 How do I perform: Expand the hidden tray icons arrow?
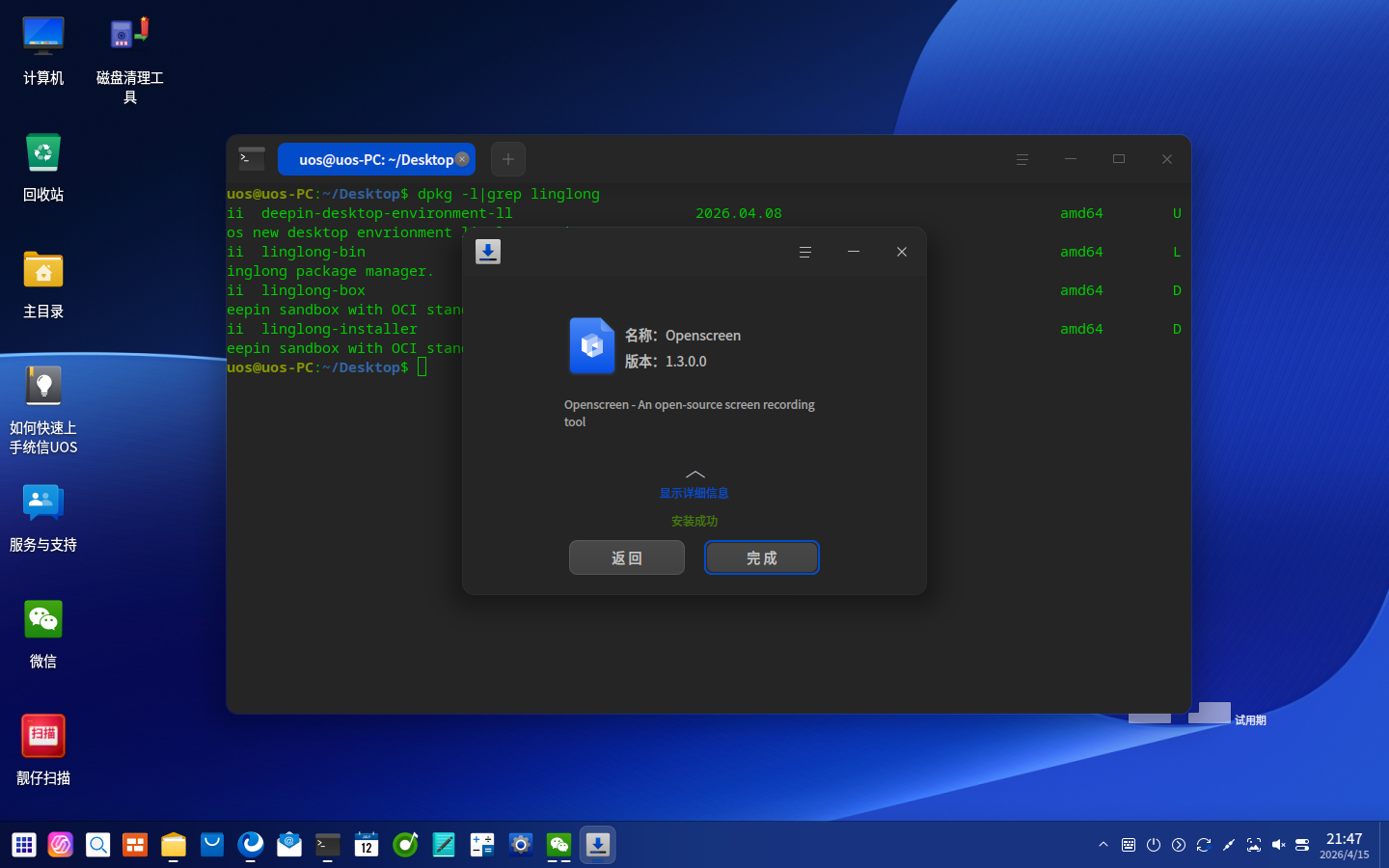pos(1103,845)
